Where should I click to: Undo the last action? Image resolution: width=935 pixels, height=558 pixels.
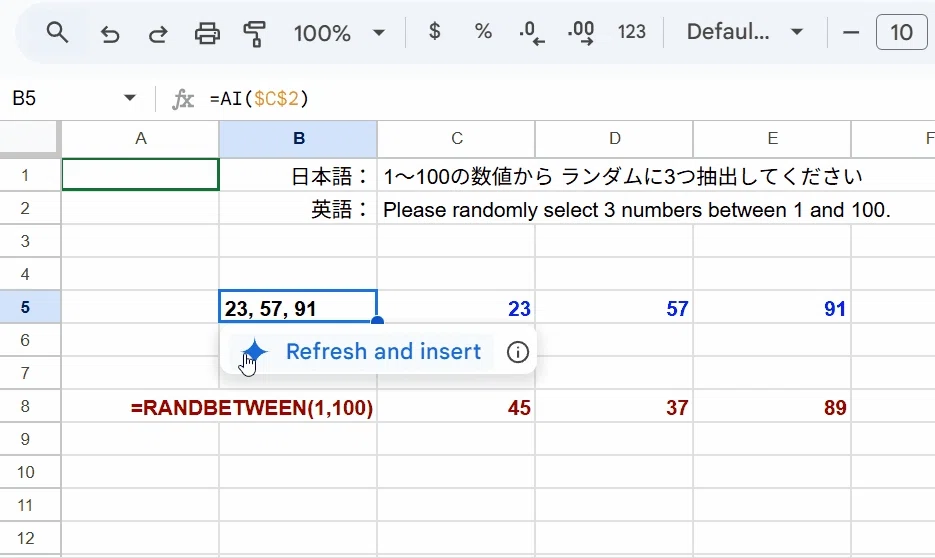point(110,33)
